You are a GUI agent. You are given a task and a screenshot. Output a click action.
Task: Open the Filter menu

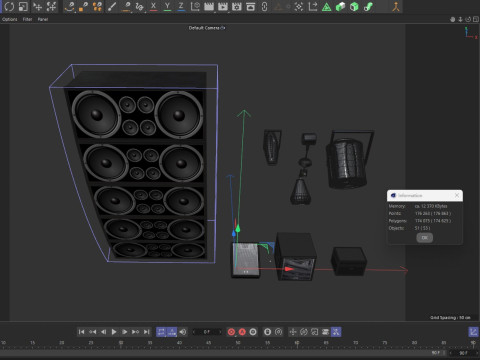[27, 19]
